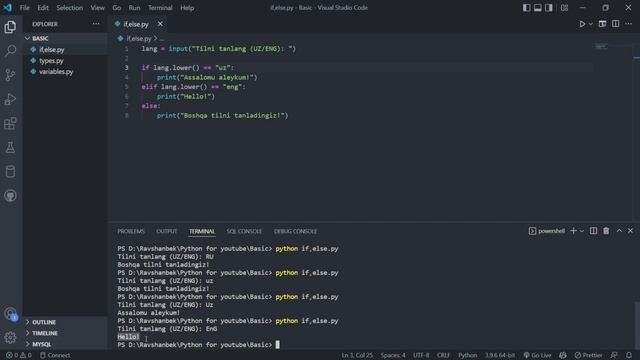
Task: Switch to the SQL CONSOLE tab
Action: (x=244, y=231)
